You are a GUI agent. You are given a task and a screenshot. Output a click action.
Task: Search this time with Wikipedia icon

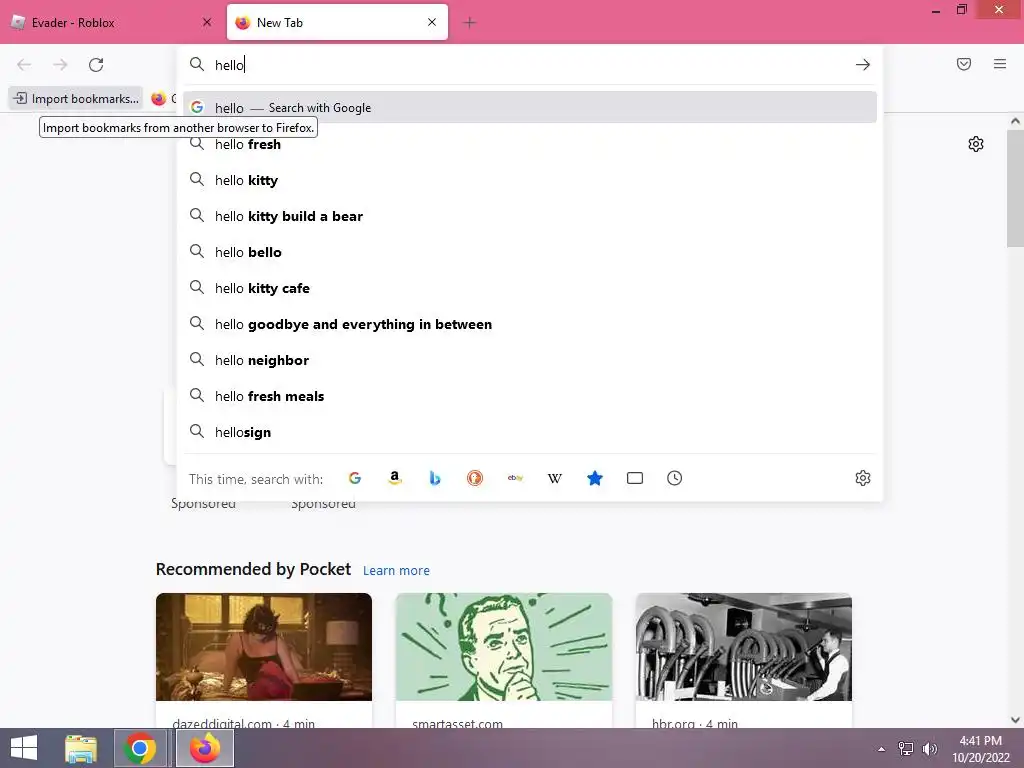[554, 478]
